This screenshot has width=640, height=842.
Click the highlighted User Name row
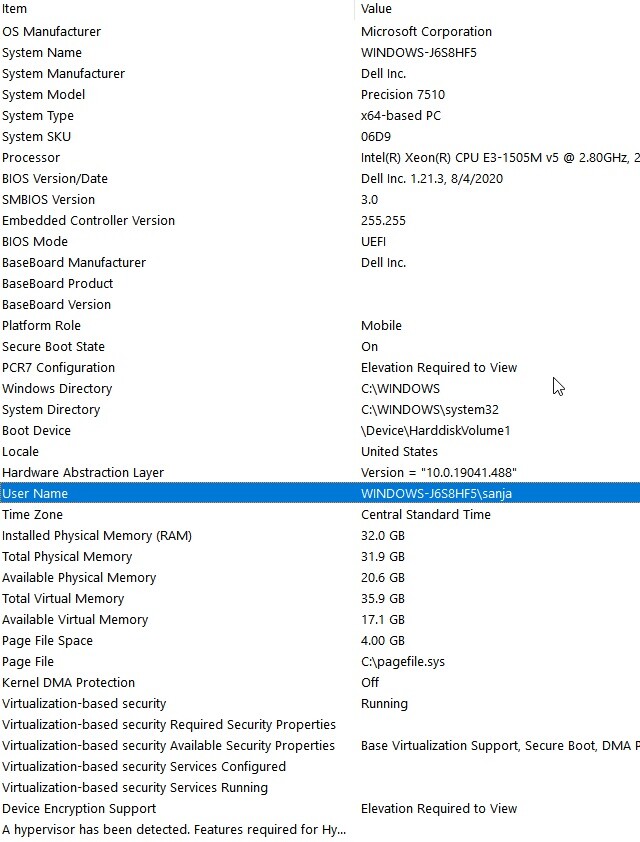click(320, 493)
